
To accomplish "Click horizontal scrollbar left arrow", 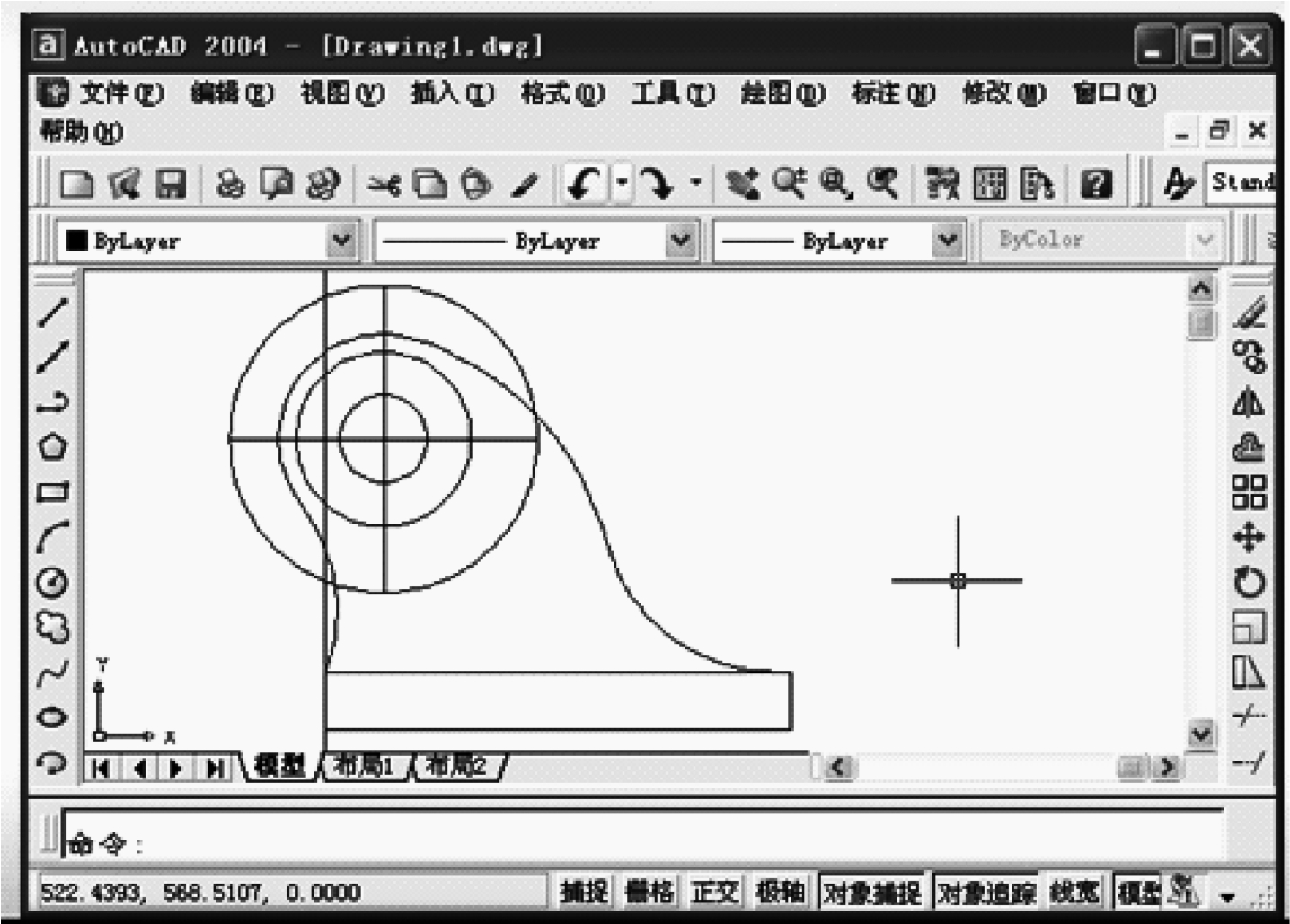I will tap(840, 767).
